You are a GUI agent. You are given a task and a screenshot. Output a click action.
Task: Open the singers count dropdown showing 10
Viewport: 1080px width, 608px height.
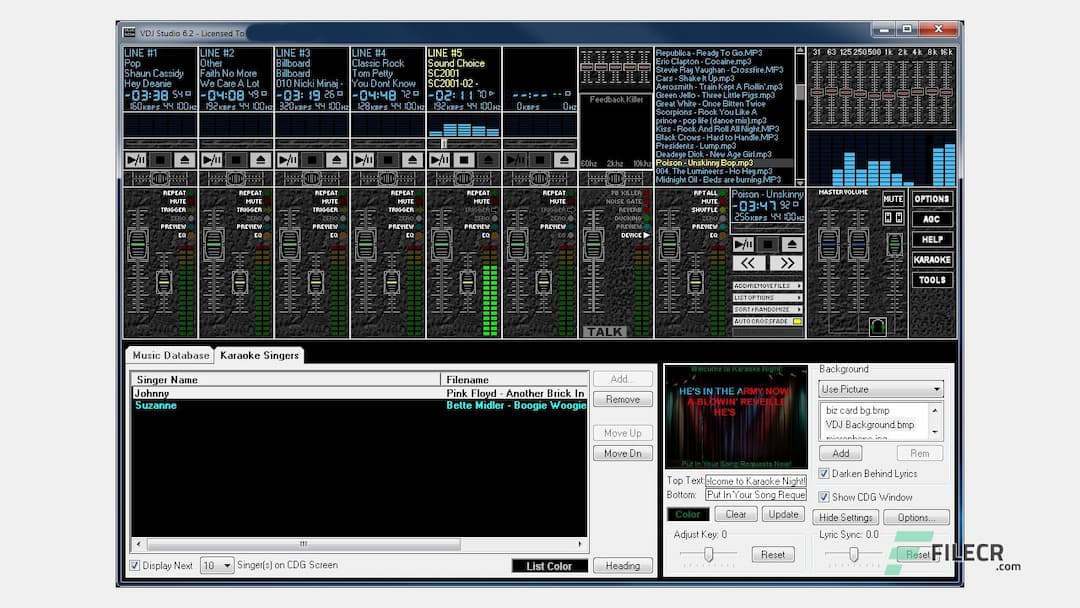228,565
